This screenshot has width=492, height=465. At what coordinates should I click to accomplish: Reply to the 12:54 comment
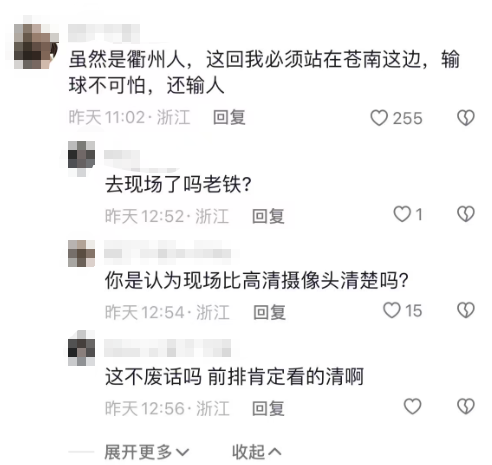click(269, 313)
